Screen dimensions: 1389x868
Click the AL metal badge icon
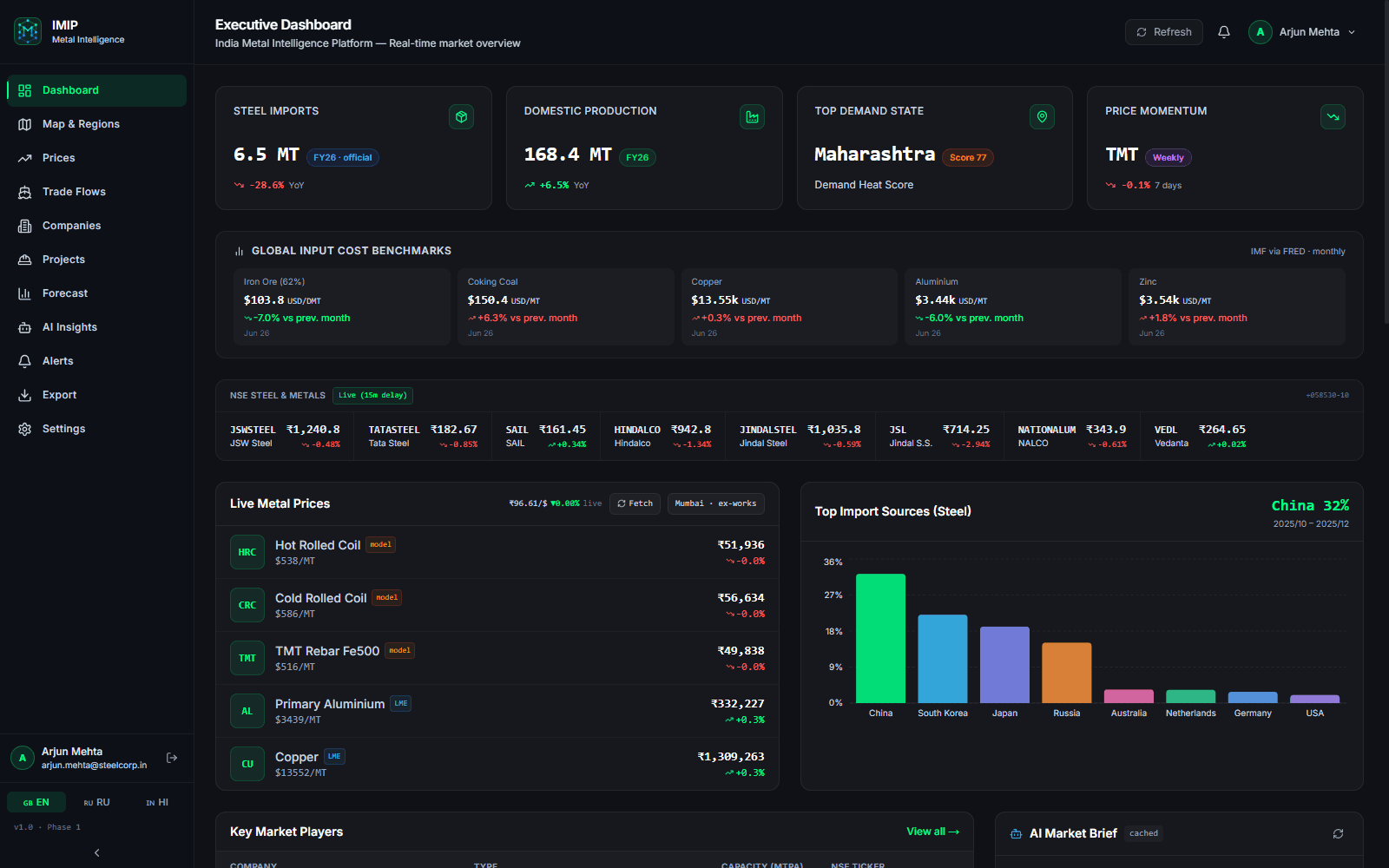pyautogui.click(x=247, y=711)
